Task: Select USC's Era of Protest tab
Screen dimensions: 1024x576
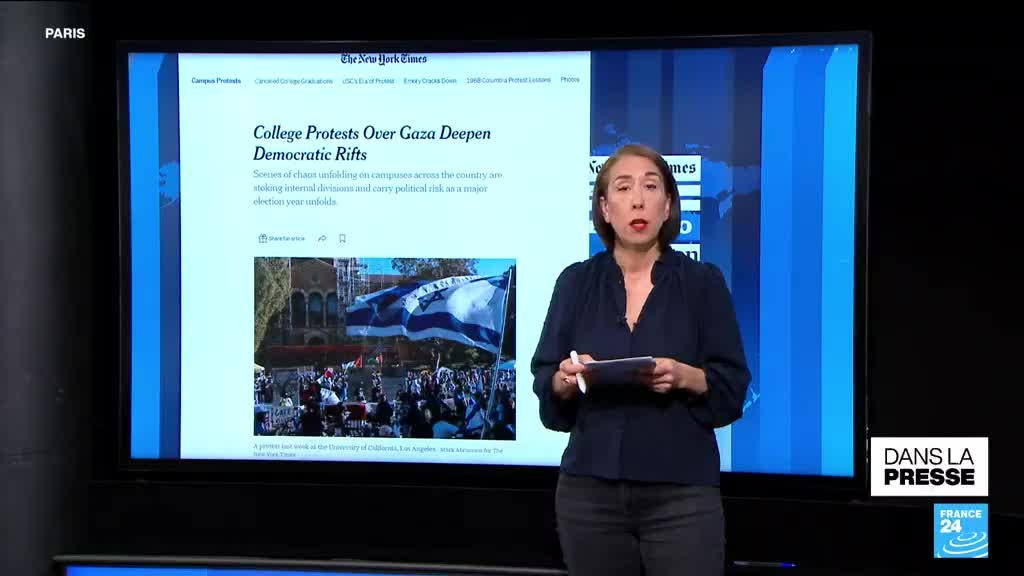Action: (368, 81)
